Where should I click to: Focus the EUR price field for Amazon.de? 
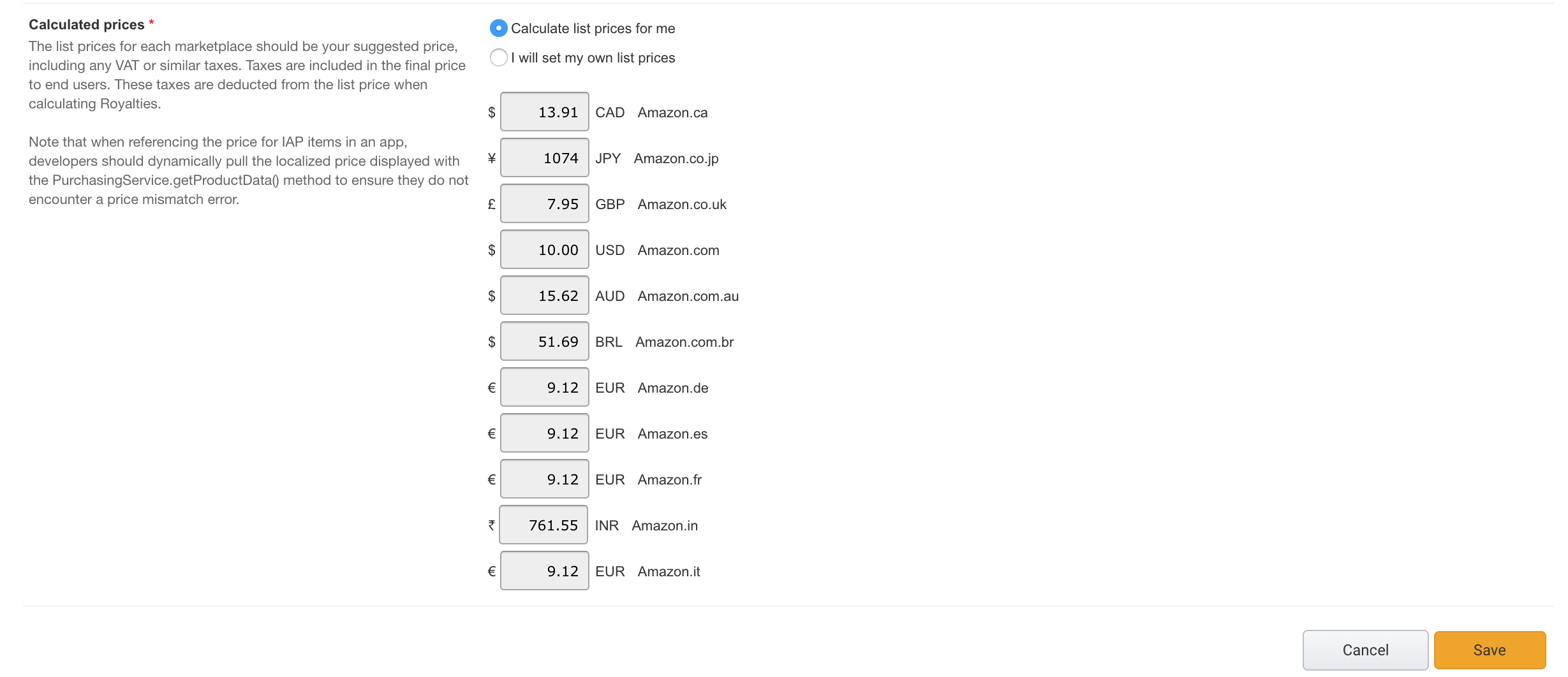(545, 387)
